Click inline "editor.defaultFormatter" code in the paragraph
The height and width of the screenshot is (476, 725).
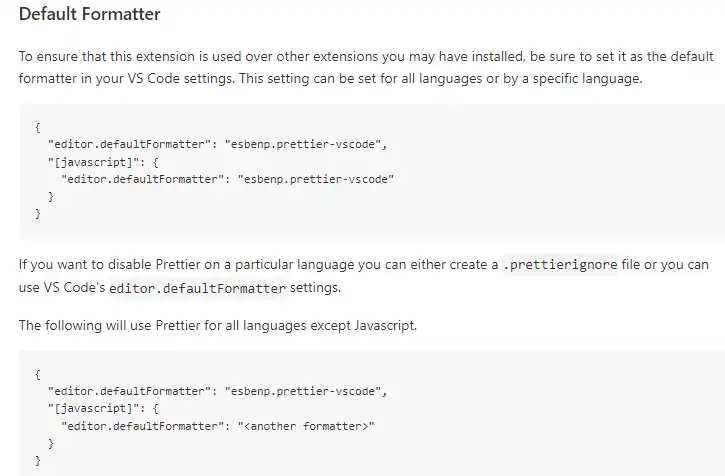[197, 289]
